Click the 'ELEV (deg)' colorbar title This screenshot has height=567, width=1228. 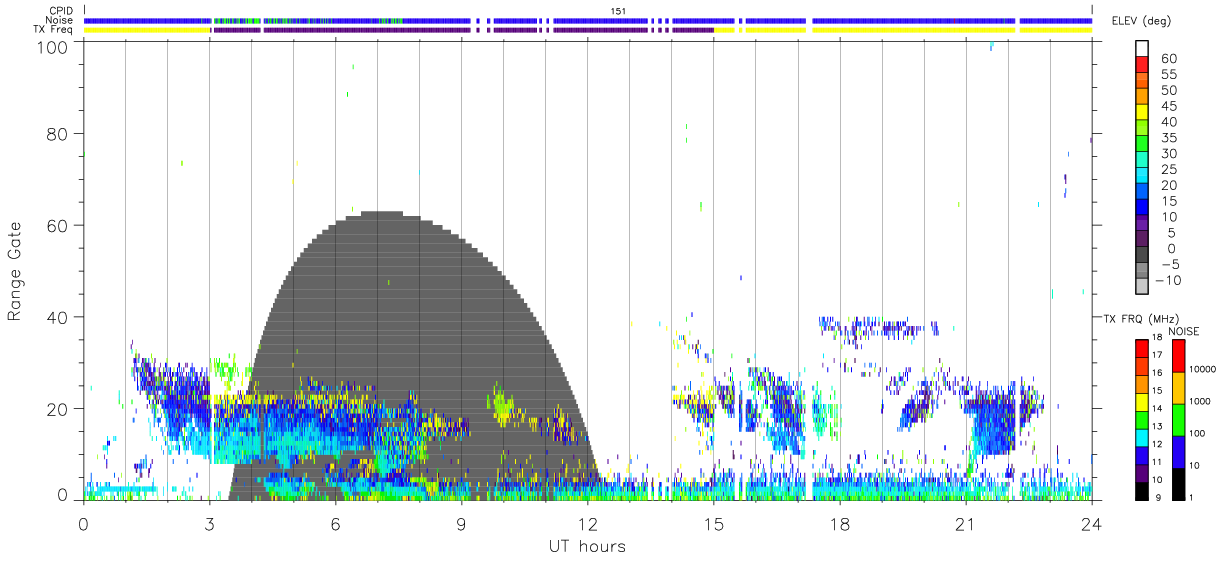coord(1140,21)
